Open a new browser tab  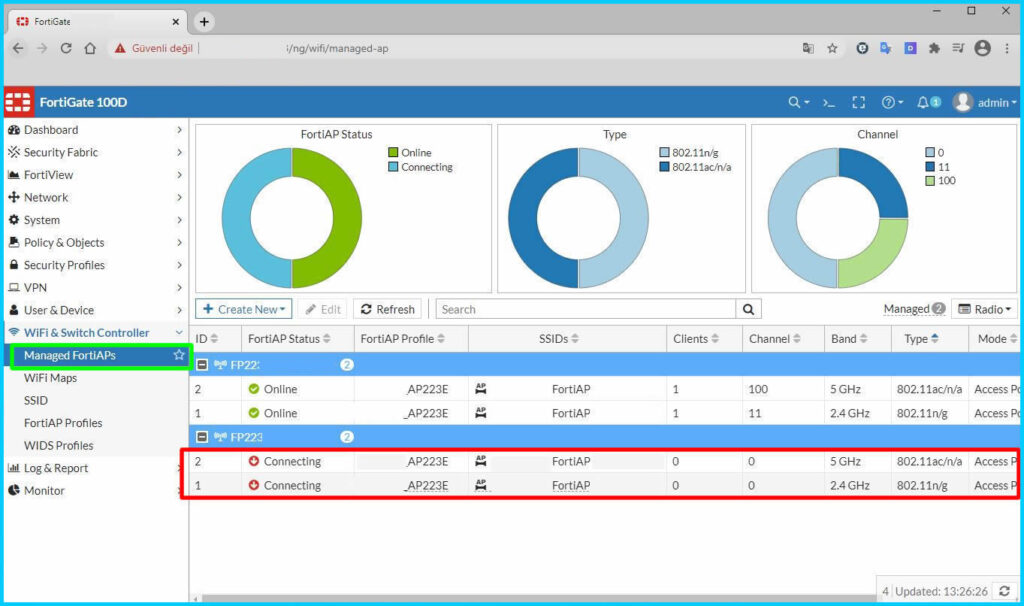tap(204, 22)
